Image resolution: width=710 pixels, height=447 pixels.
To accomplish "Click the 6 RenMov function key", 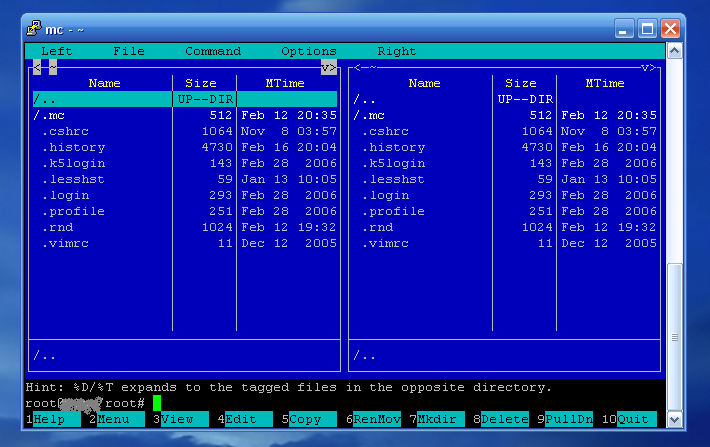I will [x=373, y=419].
